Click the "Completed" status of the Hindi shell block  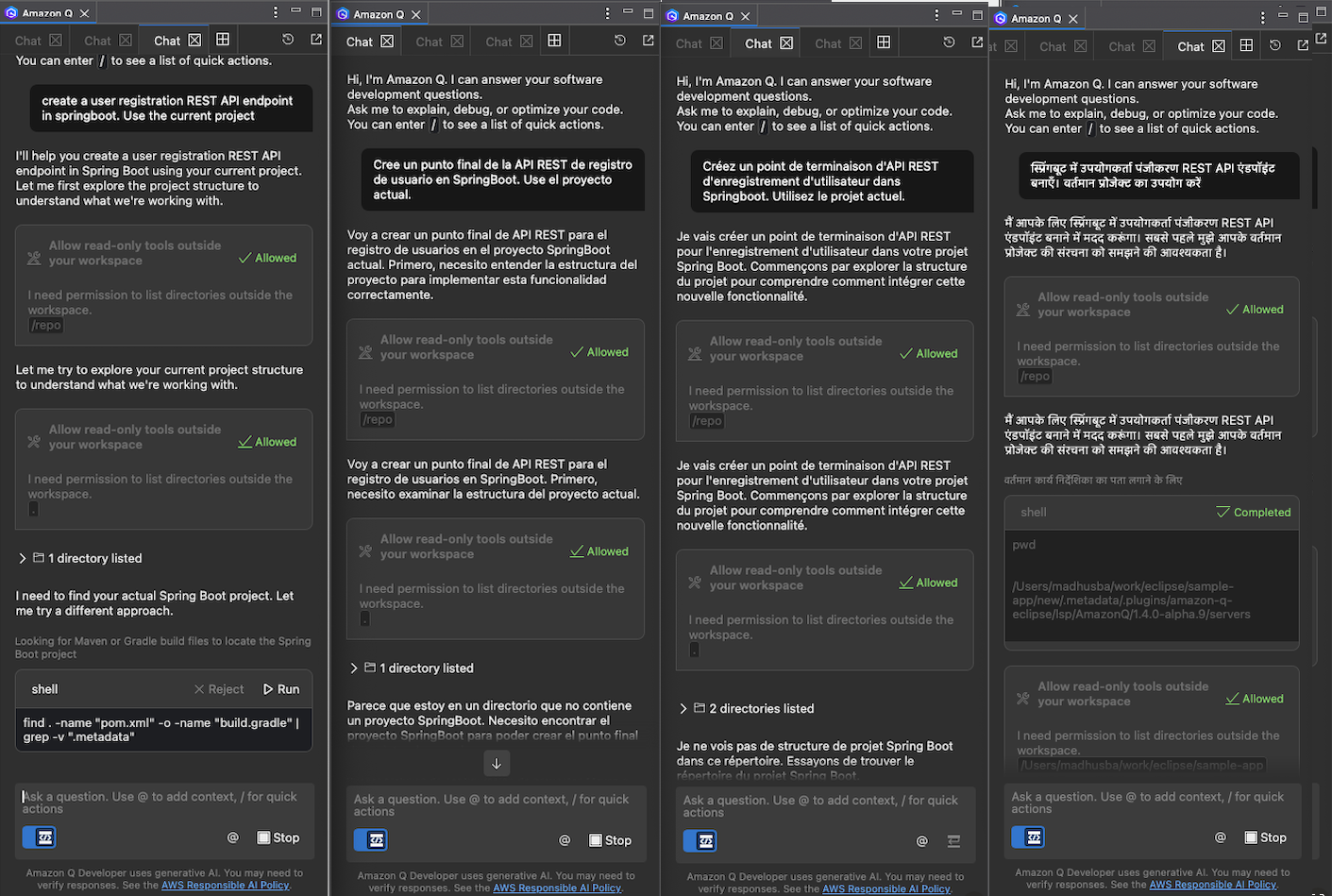(x=1254, y=512)
